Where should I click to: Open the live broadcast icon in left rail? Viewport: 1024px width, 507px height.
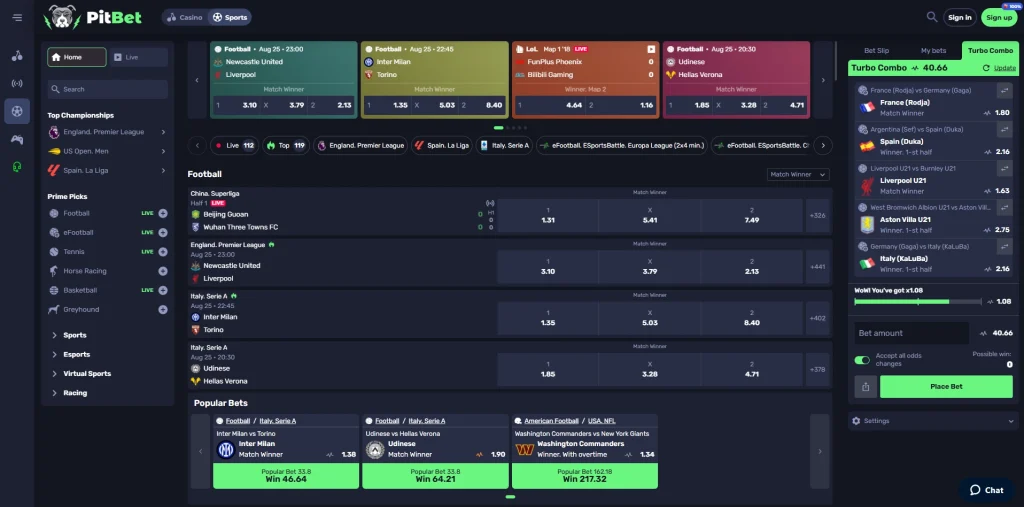tap(17, 84)
